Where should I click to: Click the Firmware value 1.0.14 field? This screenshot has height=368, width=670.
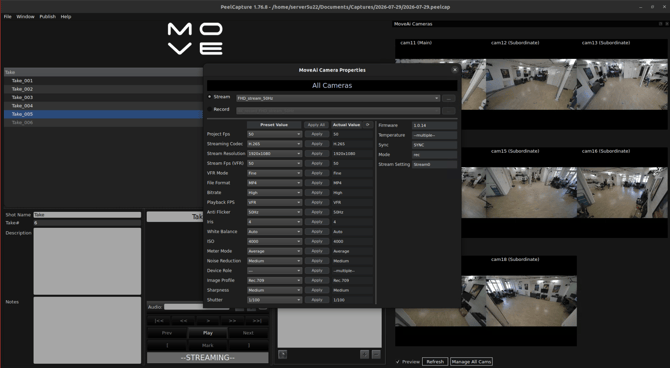pos(434,126)
